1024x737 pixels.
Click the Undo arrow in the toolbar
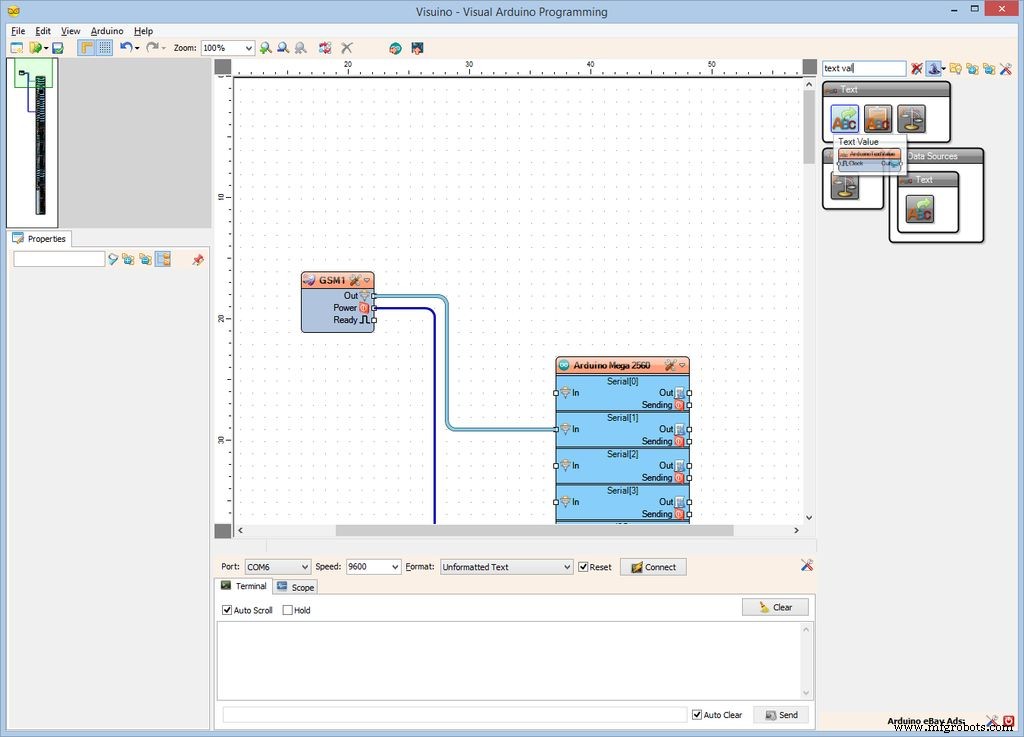(x=125, y=48)
